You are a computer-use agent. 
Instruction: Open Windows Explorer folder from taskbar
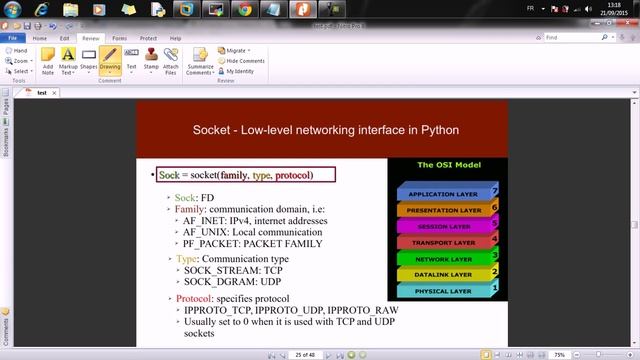pos(70,9)
